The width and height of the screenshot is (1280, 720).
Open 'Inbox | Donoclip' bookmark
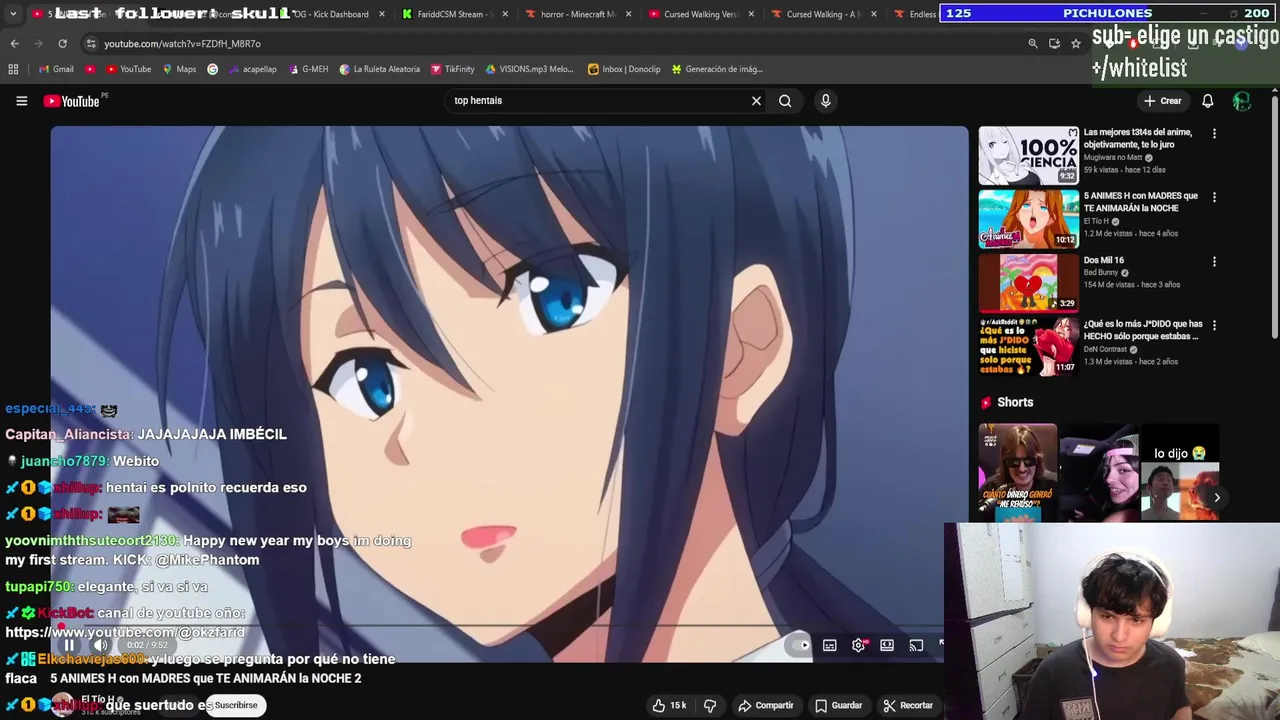click(624, 69)
